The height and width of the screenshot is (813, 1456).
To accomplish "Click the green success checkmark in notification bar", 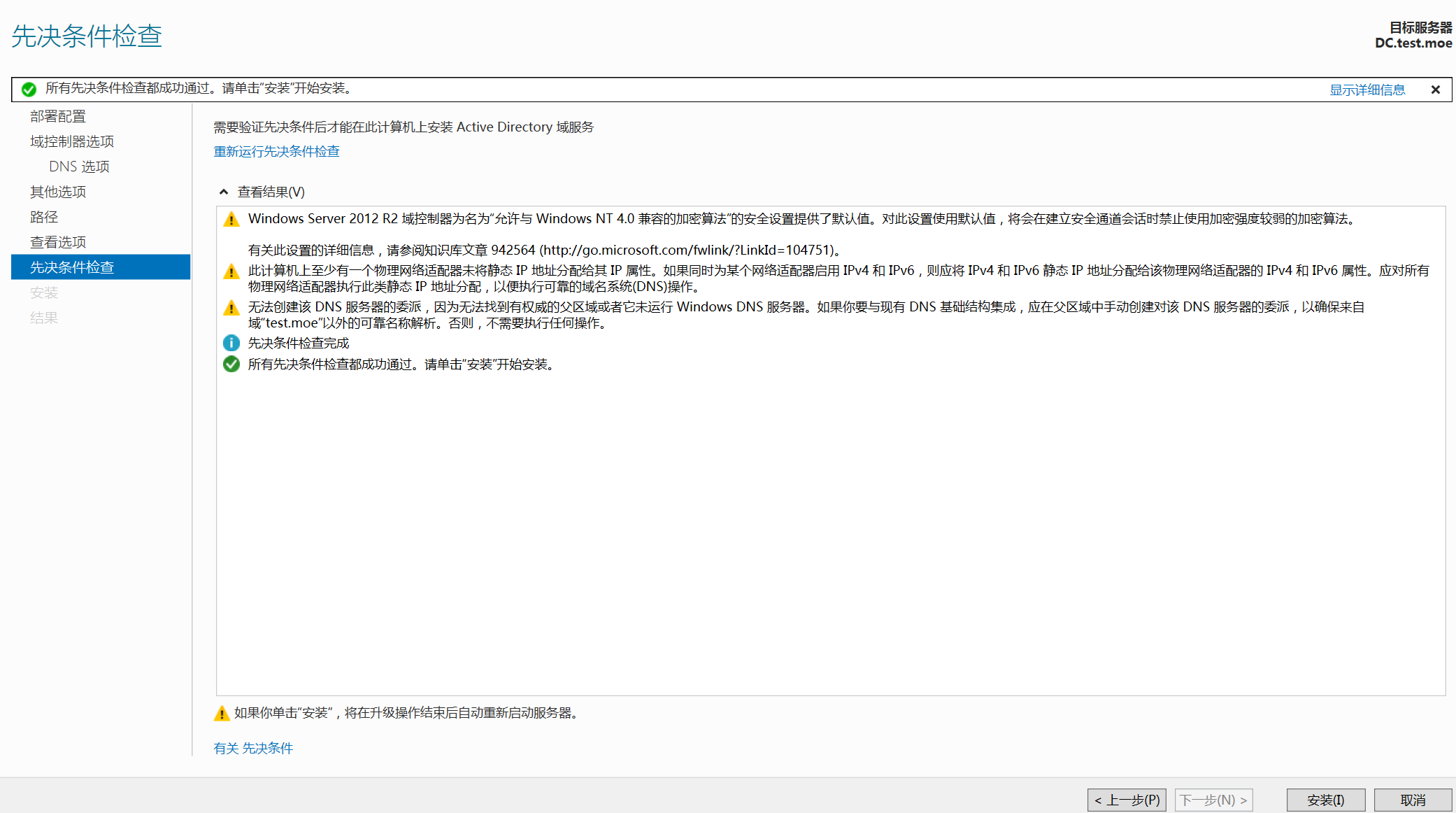I will [29, 90].
